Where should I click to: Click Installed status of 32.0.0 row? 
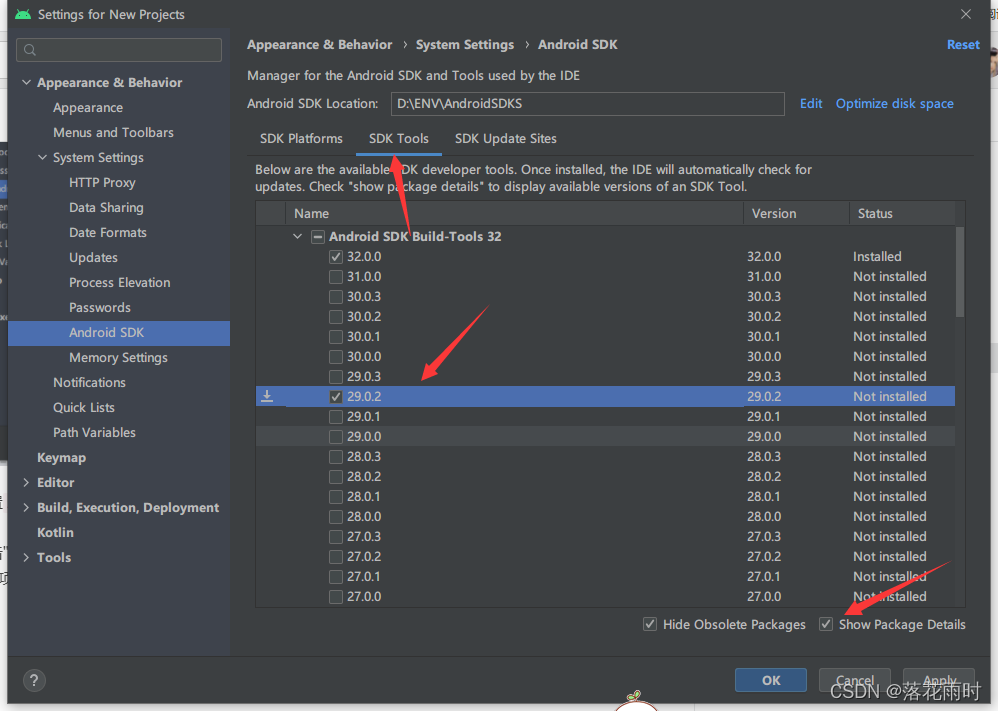click(x=877, y=257)
